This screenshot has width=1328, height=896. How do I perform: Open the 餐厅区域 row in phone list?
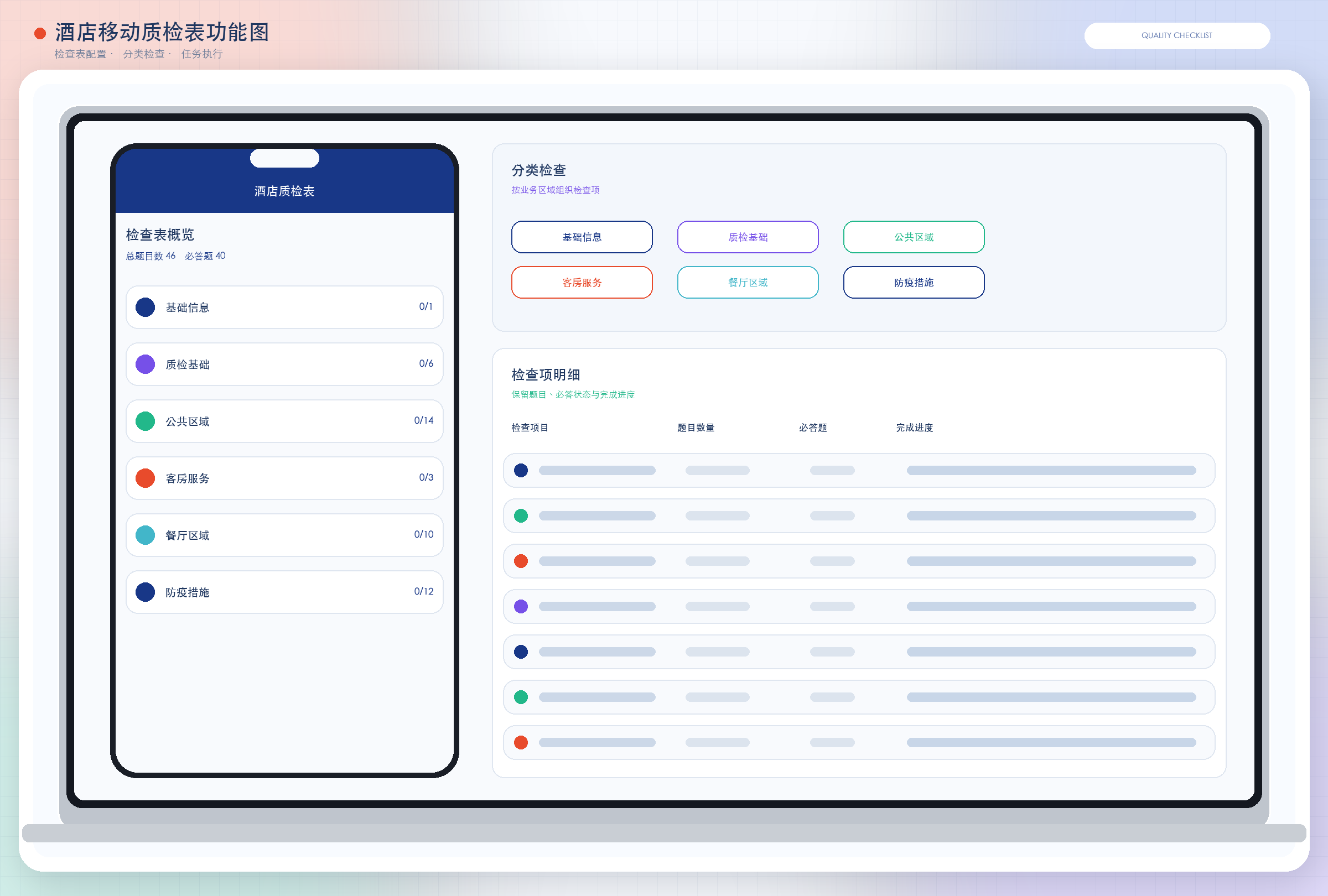point(284,535)
